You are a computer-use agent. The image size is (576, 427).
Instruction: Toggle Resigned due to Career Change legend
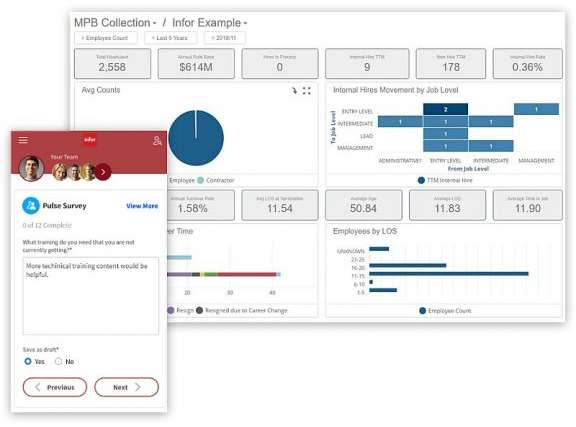pos(242,310)
